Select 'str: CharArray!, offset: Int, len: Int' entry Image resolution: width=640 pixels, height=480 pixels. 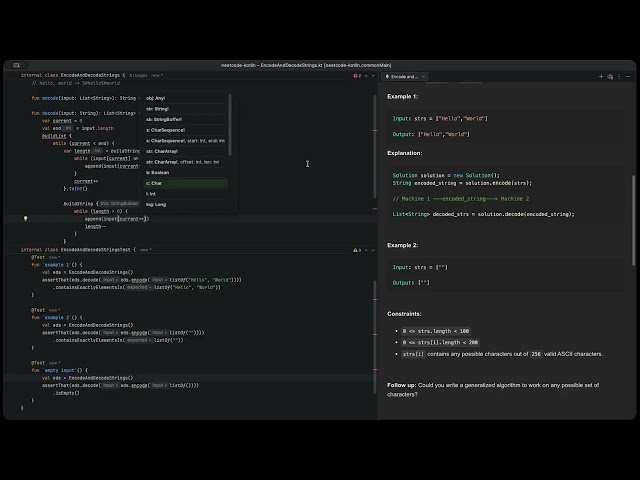(185, 162)
